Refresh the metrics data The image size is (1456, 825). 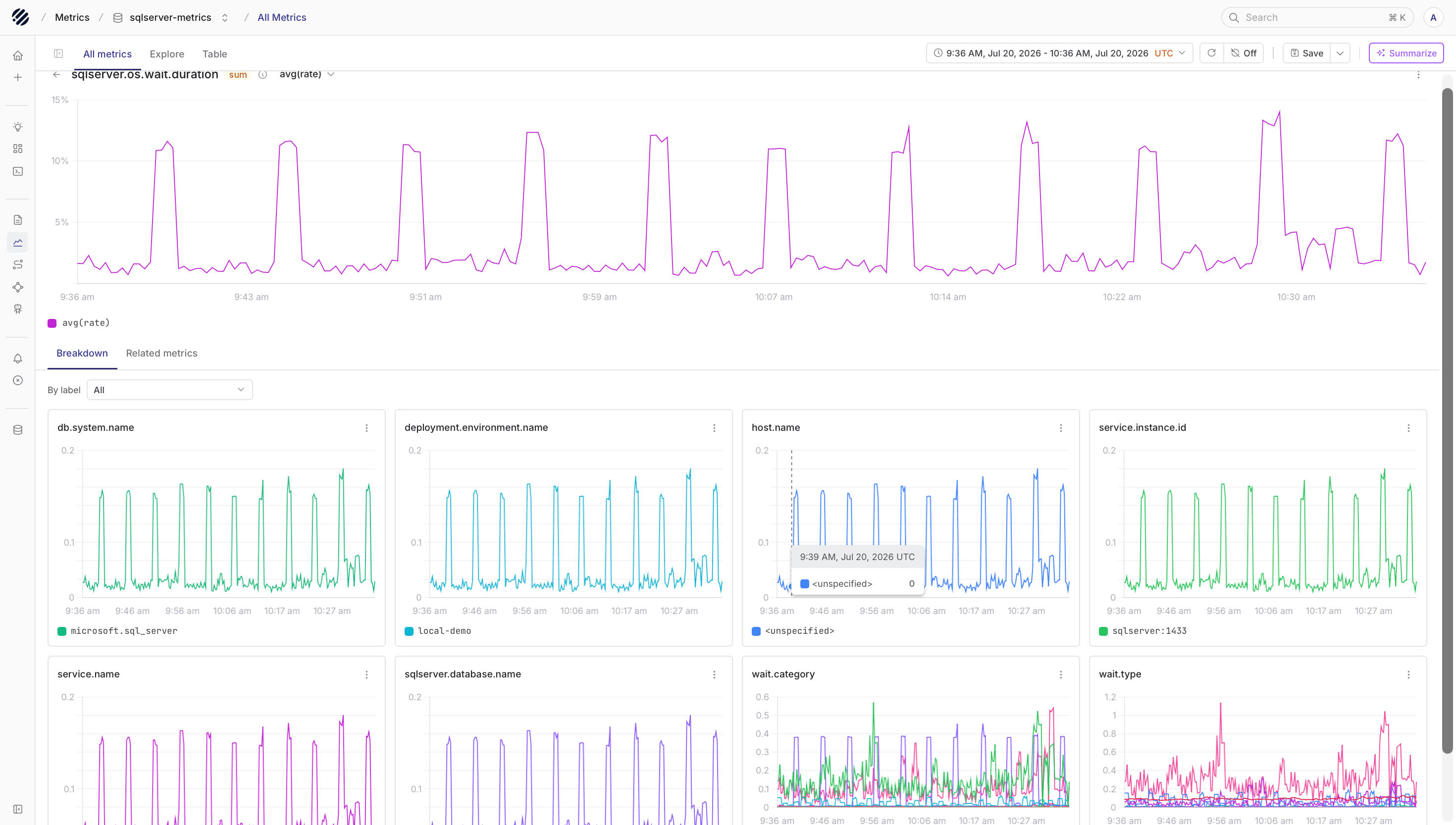(x=1211, y=52)
